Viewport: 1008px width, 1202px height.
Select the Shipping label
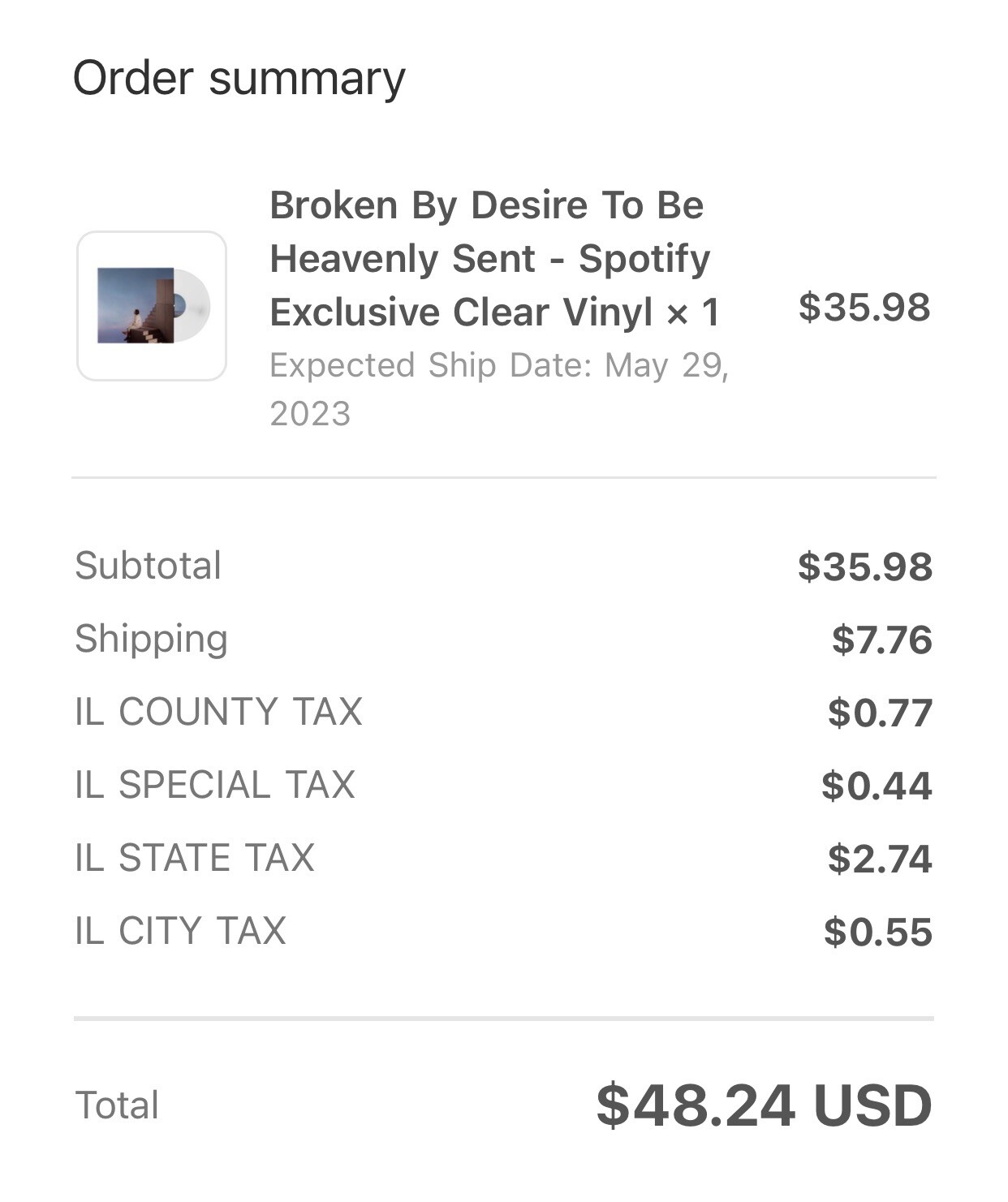151,639
